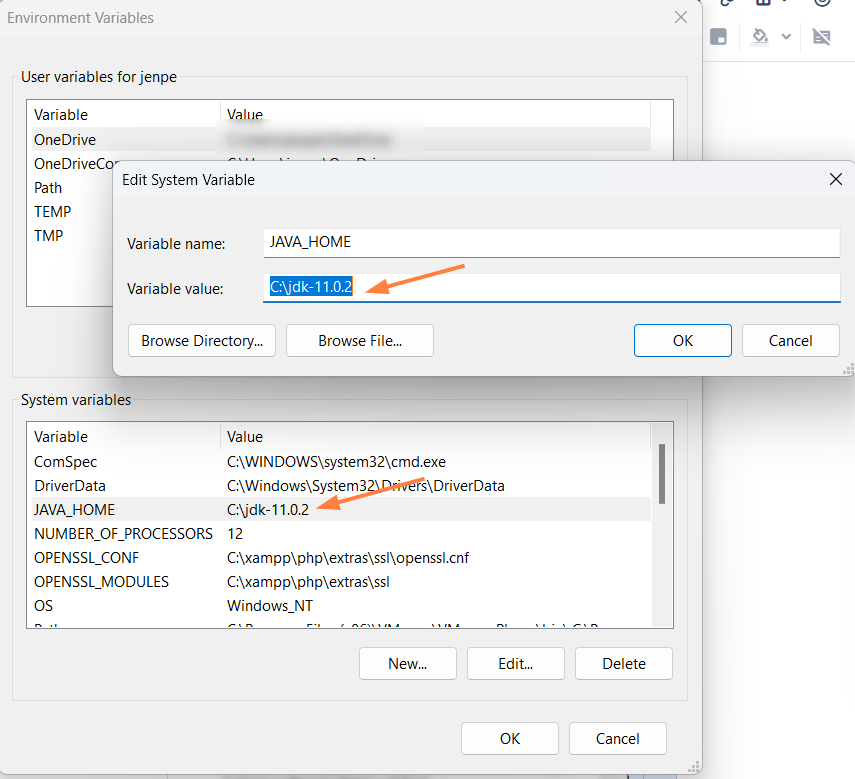Click Delete under System variables
Screen dimensions: 855x779
(623, 664)
